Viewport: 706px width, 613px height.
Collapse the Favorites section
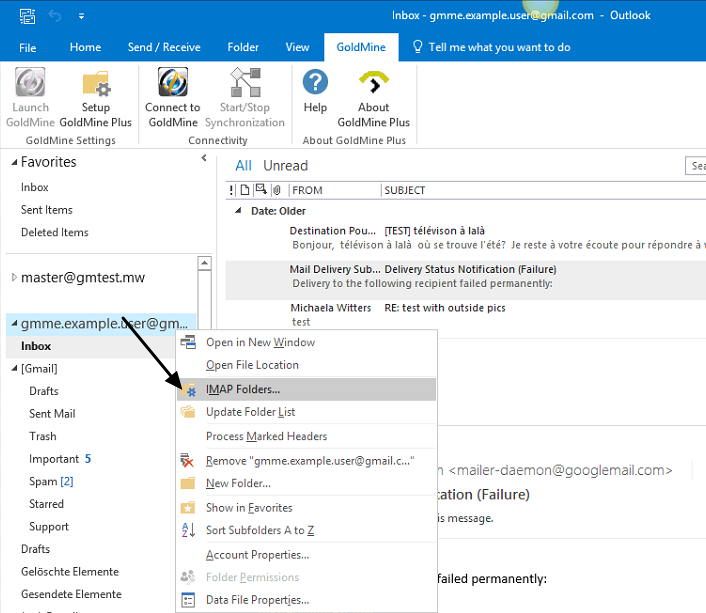point(14,163)
